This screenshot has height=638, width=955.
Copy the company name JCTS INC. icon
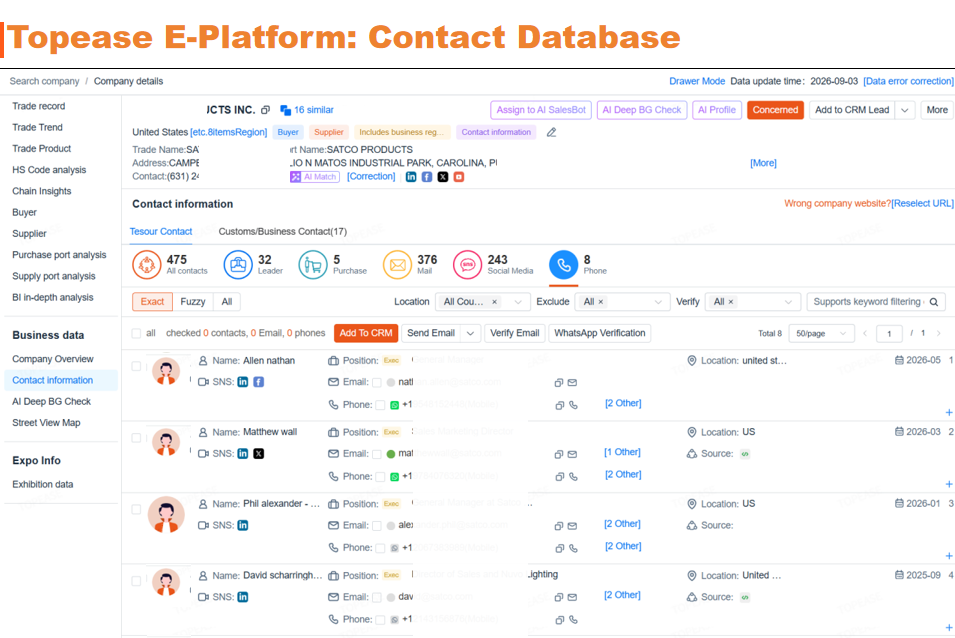pyautogui.click(x=265, y=110)
